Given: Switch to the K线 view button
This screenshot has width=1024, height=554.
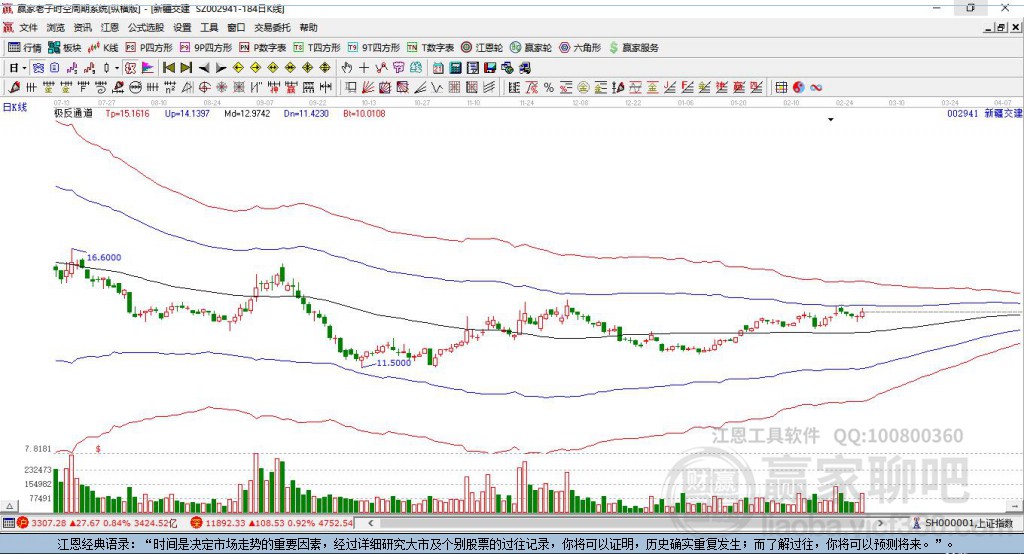Looking at the screenshot, I should tap(103, 48).
